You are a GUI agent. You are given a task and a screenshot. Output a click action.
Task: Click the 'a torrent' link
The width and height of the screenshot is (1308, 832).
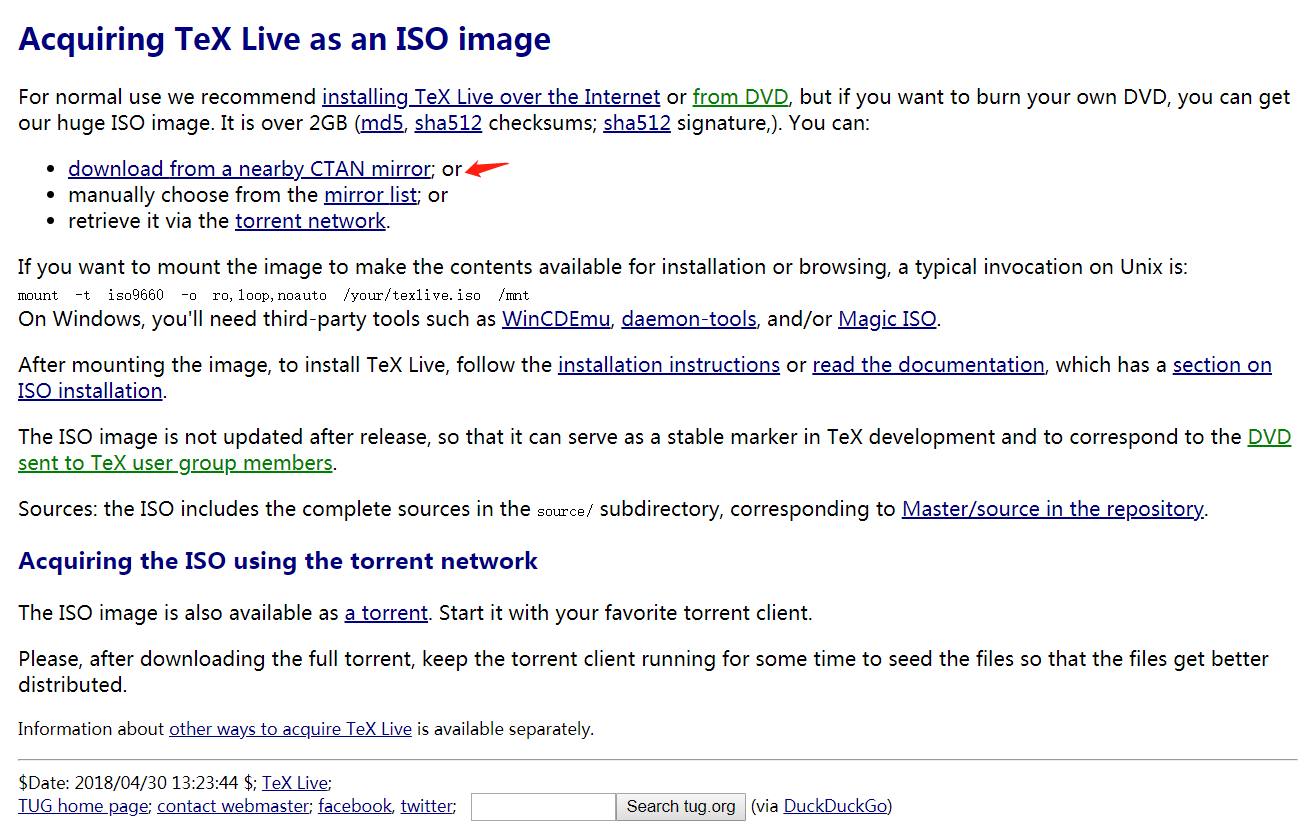[x=386, y=613]
